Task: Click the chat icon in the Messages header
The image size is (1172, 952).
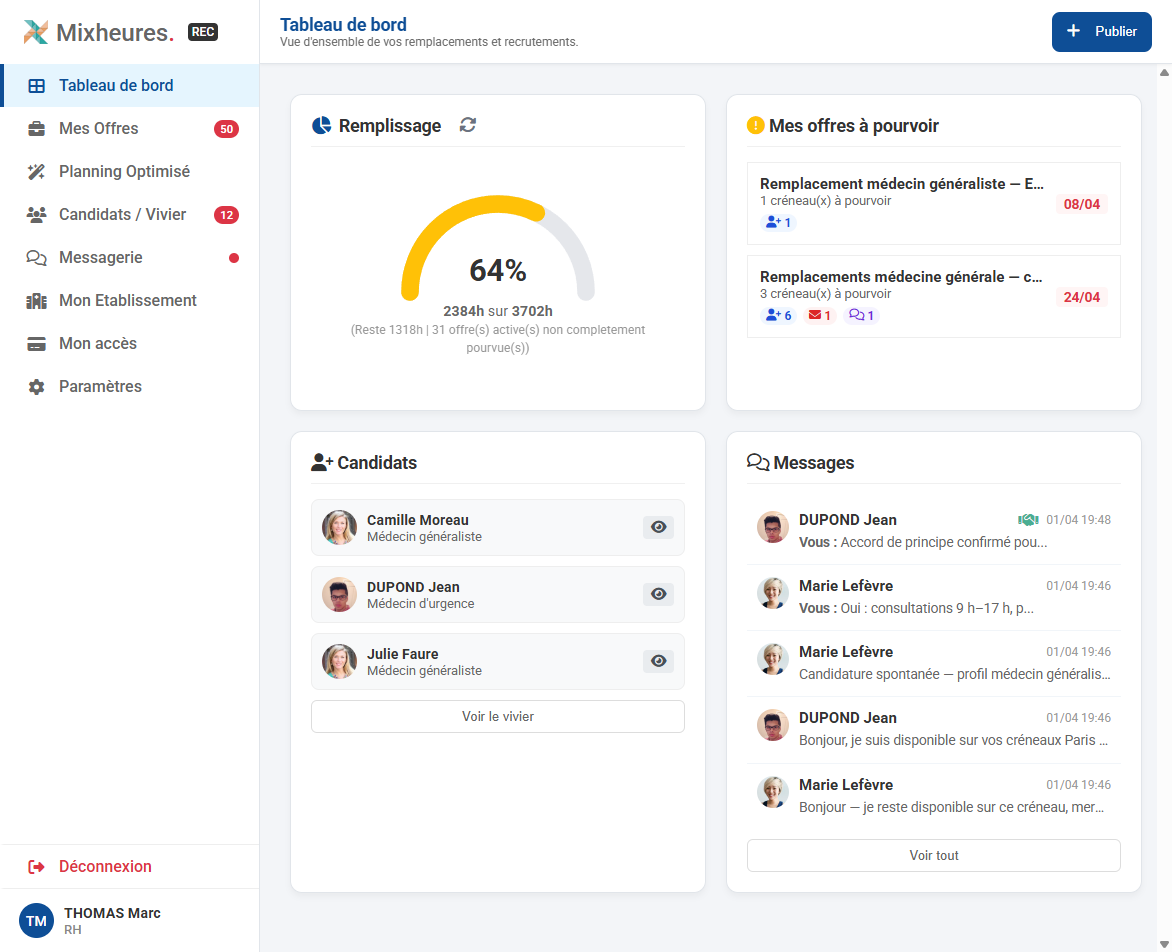Action: (758, 463)
